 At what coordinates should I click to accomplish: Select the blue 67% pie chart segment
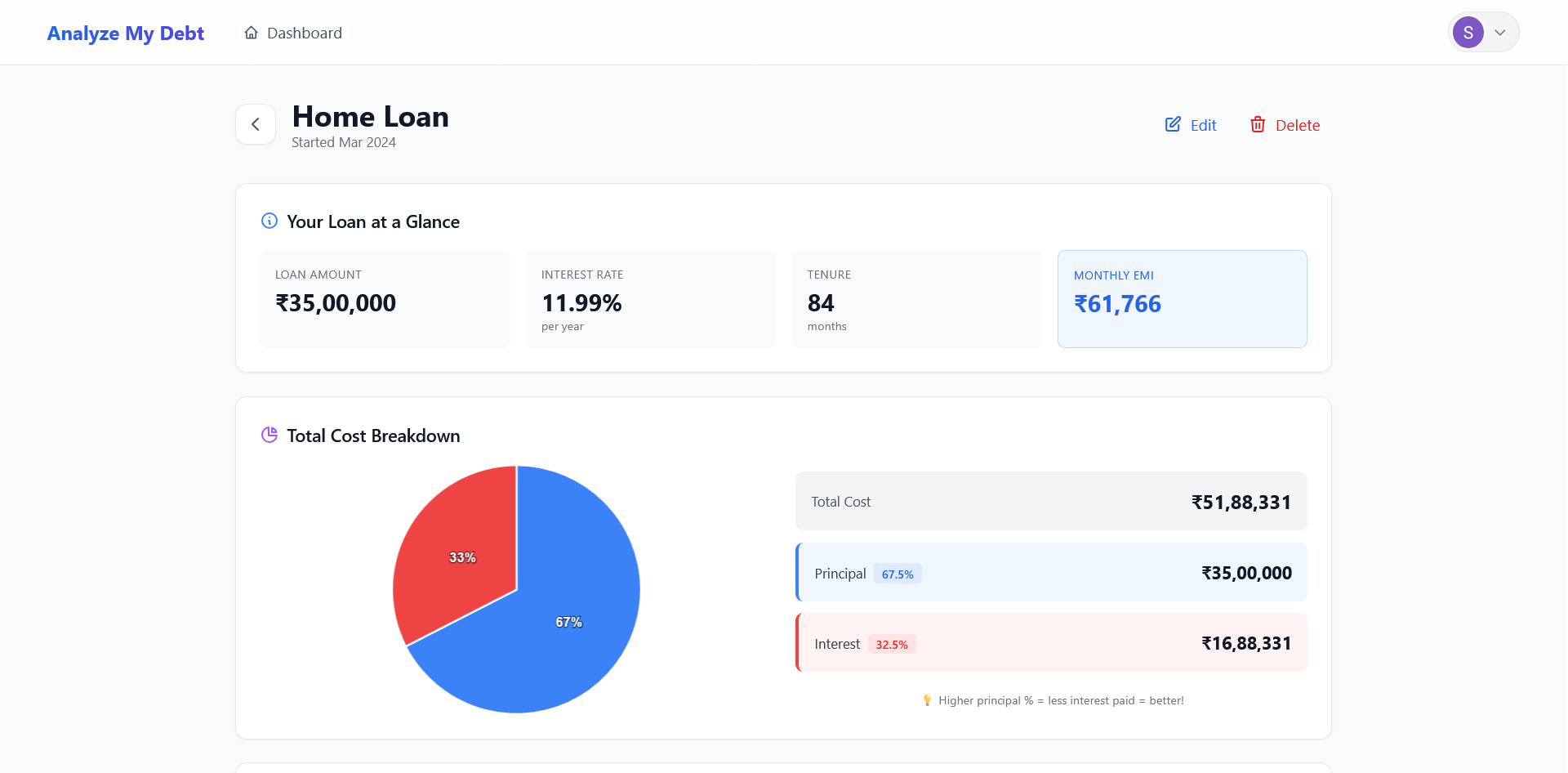pos(569,621)
